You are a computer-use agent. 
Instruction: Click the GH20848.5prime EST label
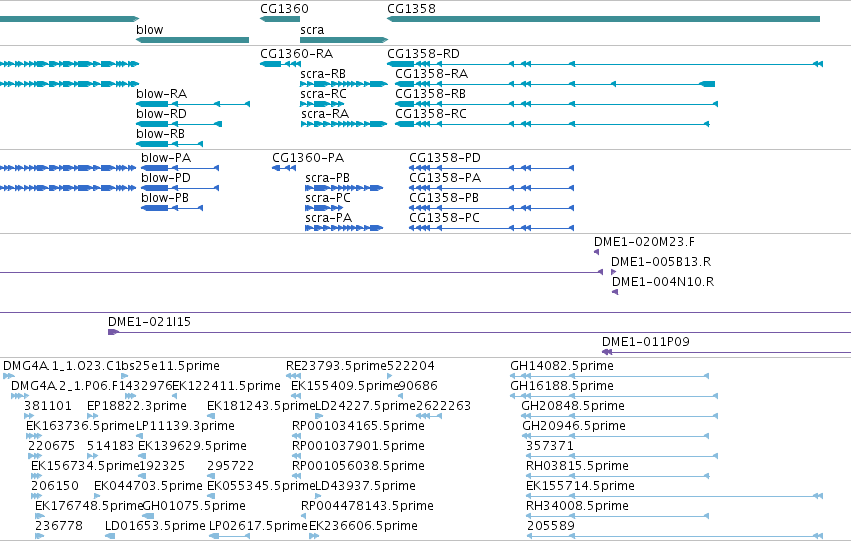tap(573, 406)
